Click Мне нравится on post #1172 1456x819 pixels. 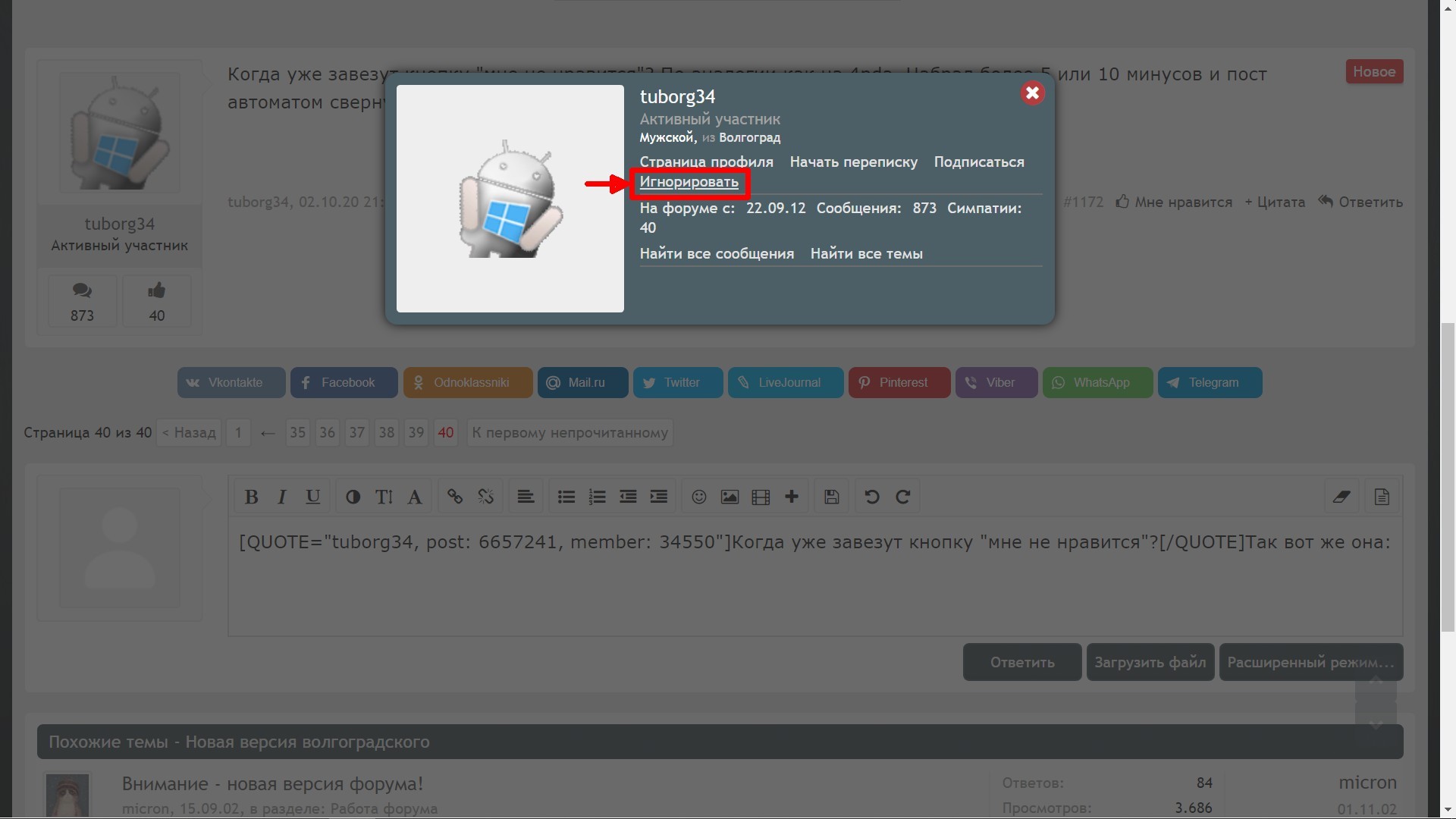1174,202
